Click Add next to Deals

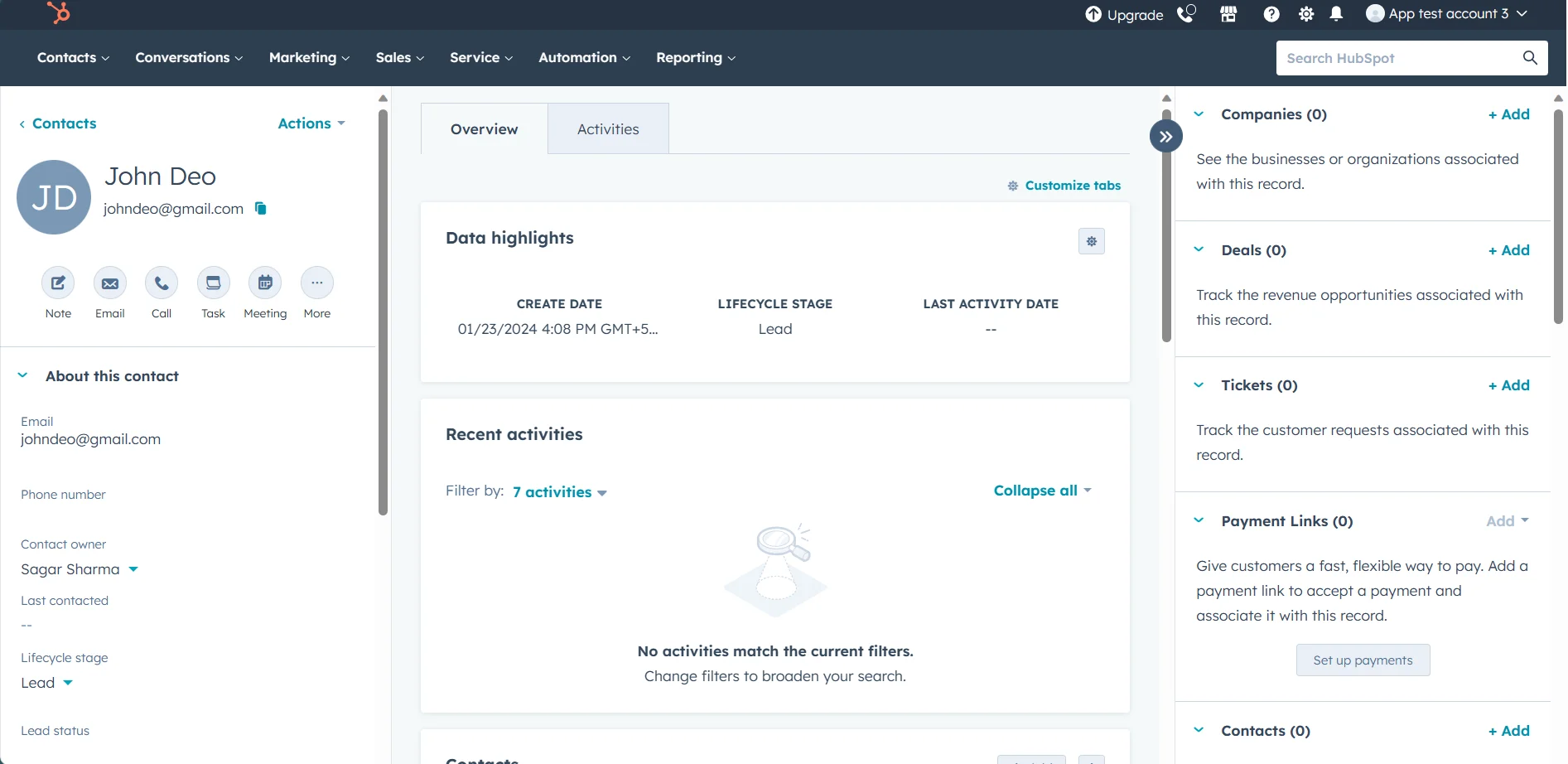pos(1508,249)
